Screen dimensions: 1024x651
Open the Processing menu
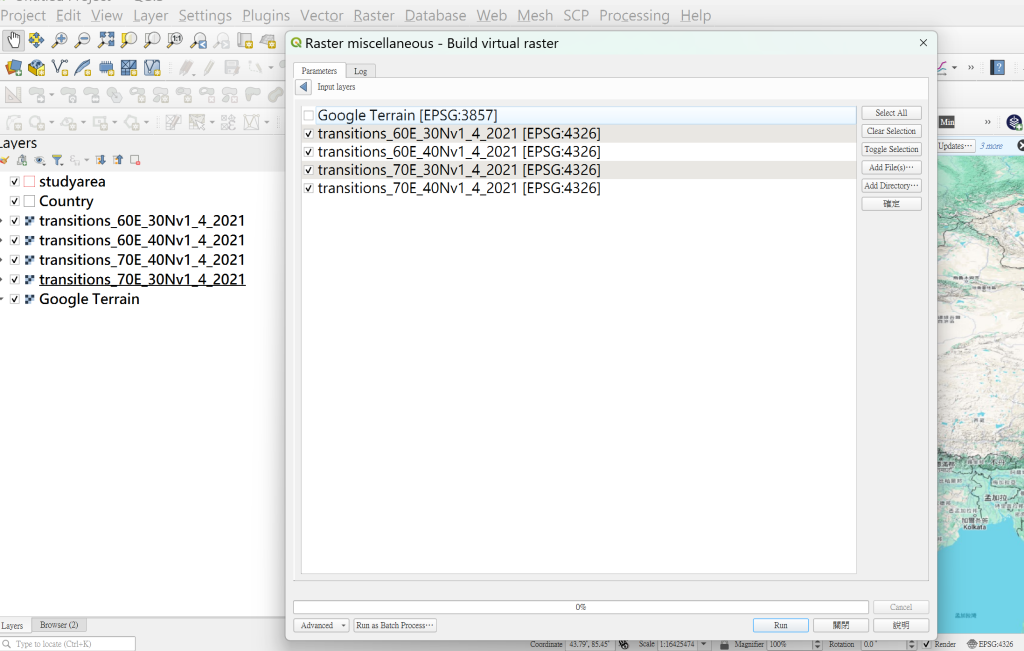click(x=634, y=16)
